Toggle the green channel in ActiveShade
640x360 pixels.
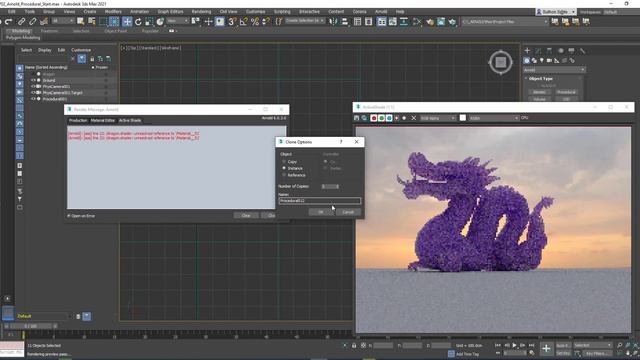pos(381,118)
